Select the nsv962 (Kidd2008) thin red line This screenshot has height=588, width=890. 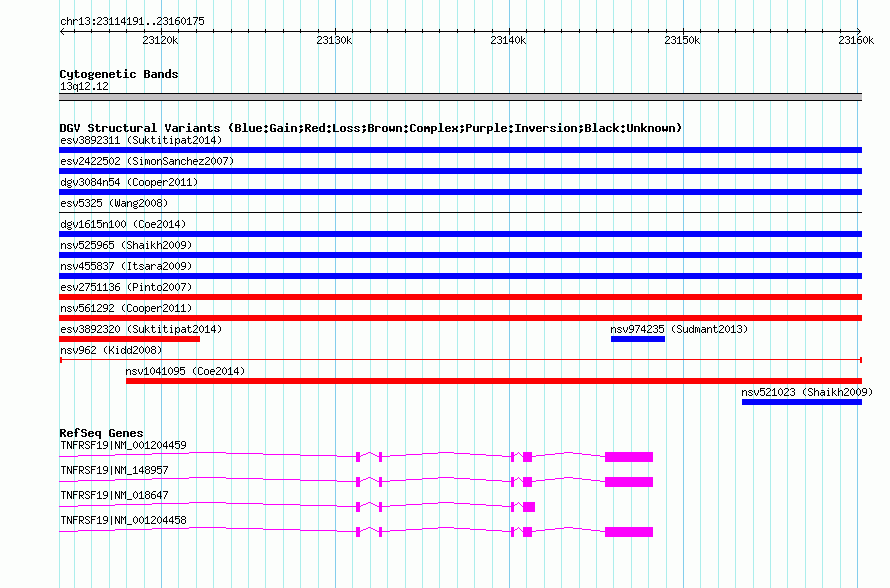pos(460,360)
